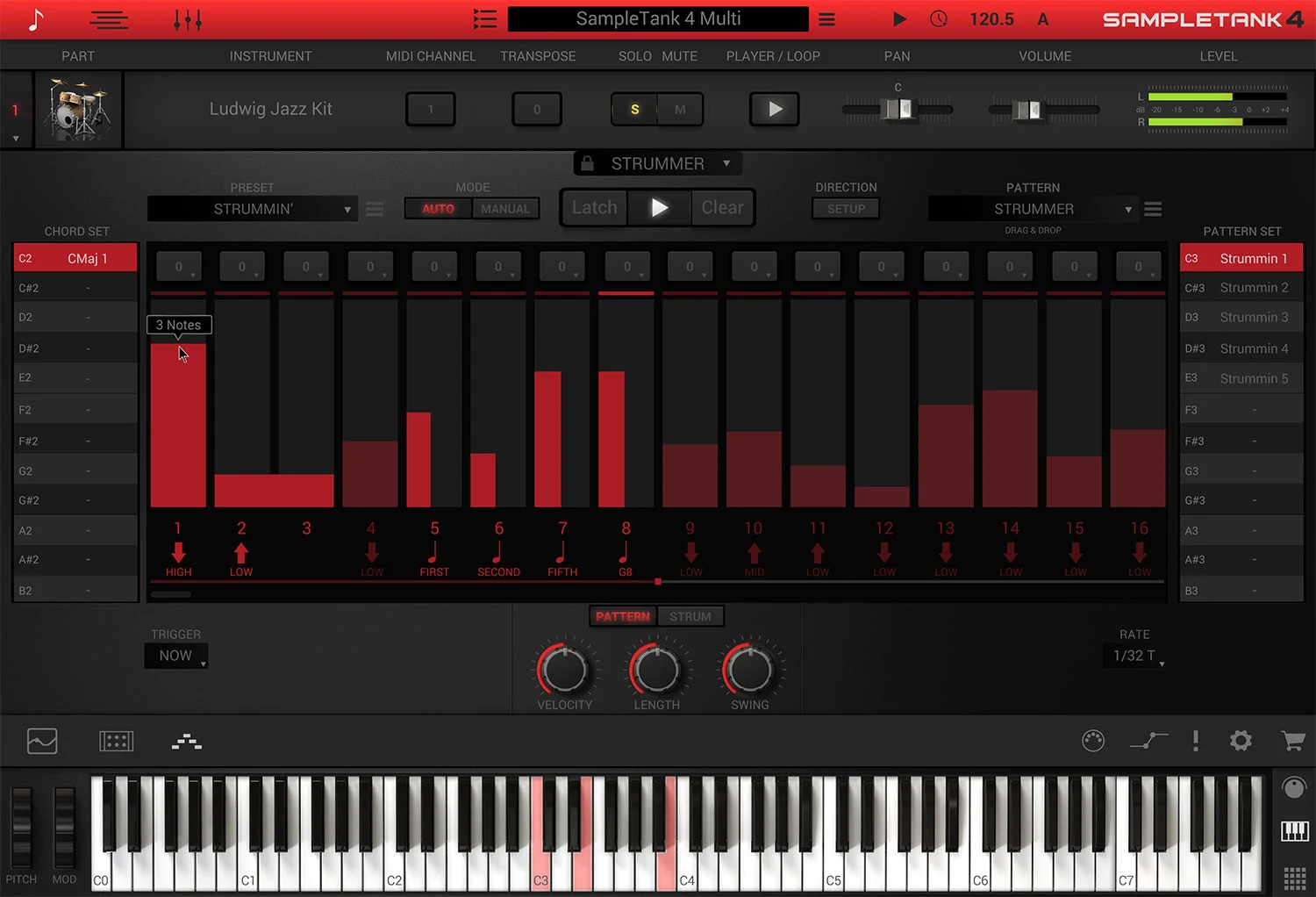Open the wave edit view icon

pos(41,741)
